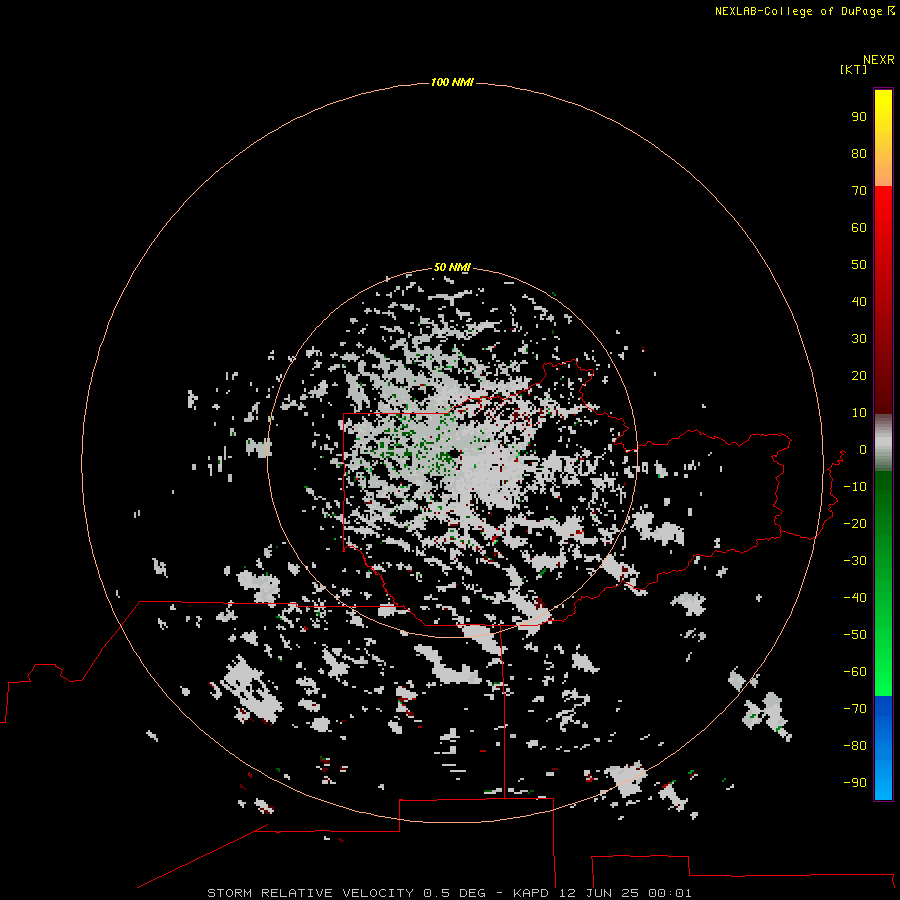900x900 pixels.
Task: Click the 50 NMI range ring label
Action: coord(452,267)
